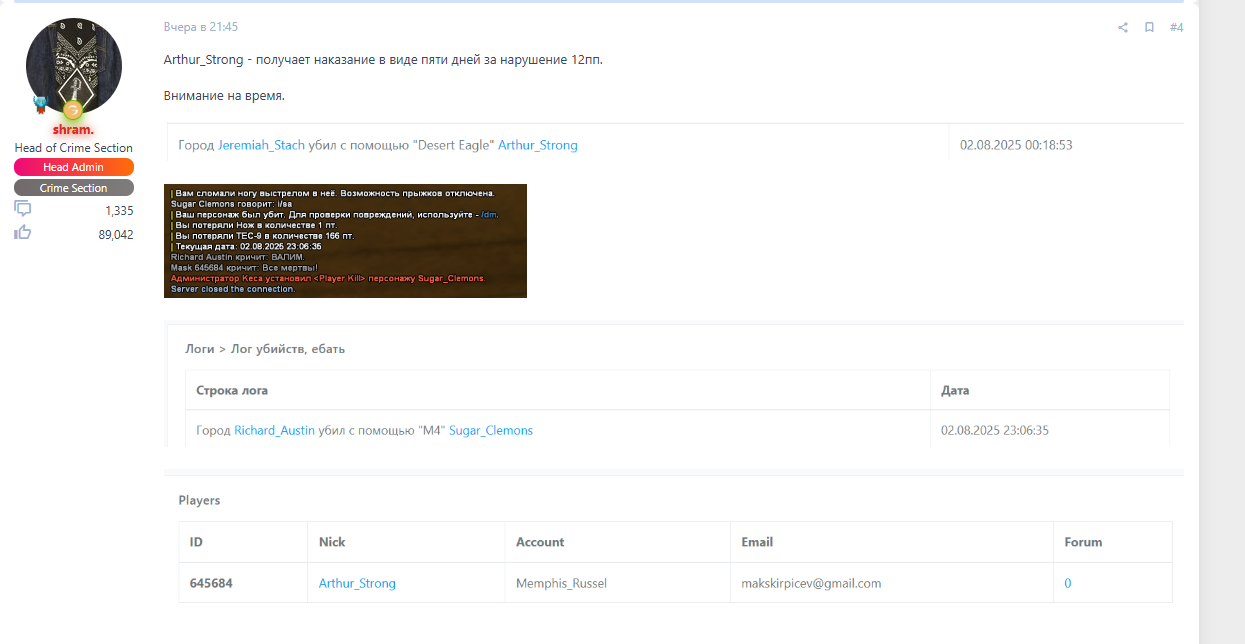Enlarge the game chat screenshot

tap(345, 241)
